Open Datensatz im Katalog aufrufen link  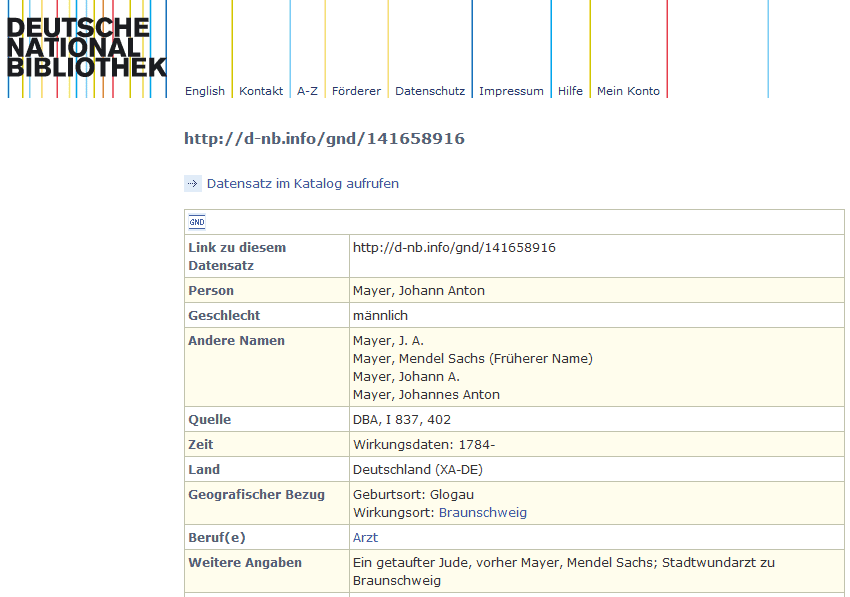click(302, 184)
